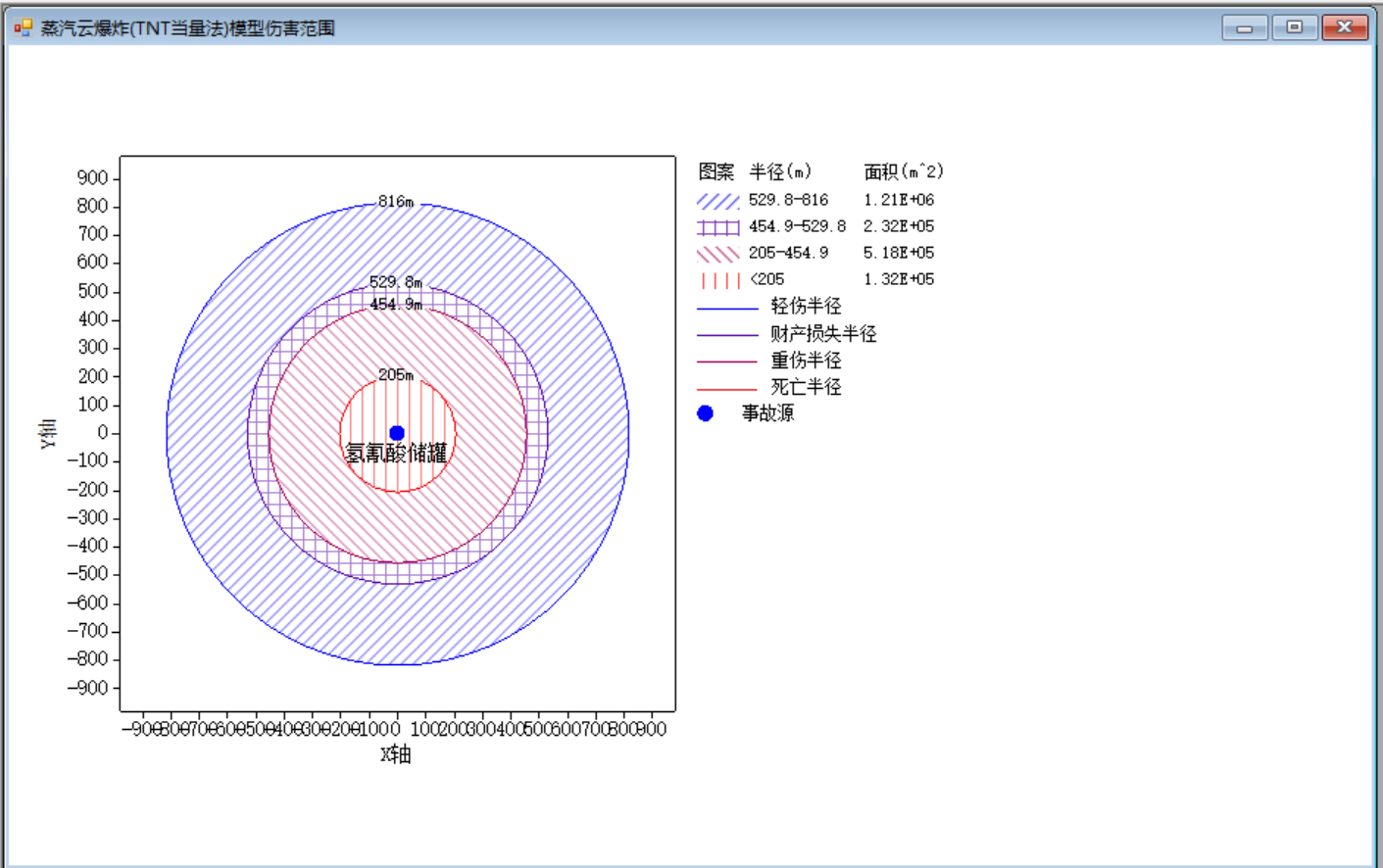Screen dimensions: 1383x868
Task: Click the X轴 axis title
Action: (396, 754)
